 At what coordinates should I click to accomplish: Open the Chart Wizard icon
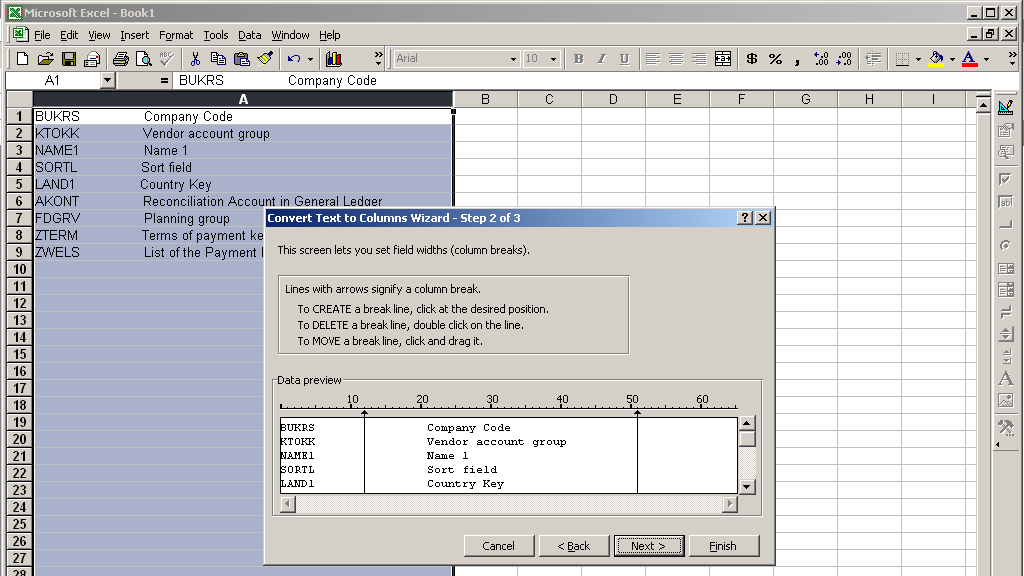[x=333, y=59]
